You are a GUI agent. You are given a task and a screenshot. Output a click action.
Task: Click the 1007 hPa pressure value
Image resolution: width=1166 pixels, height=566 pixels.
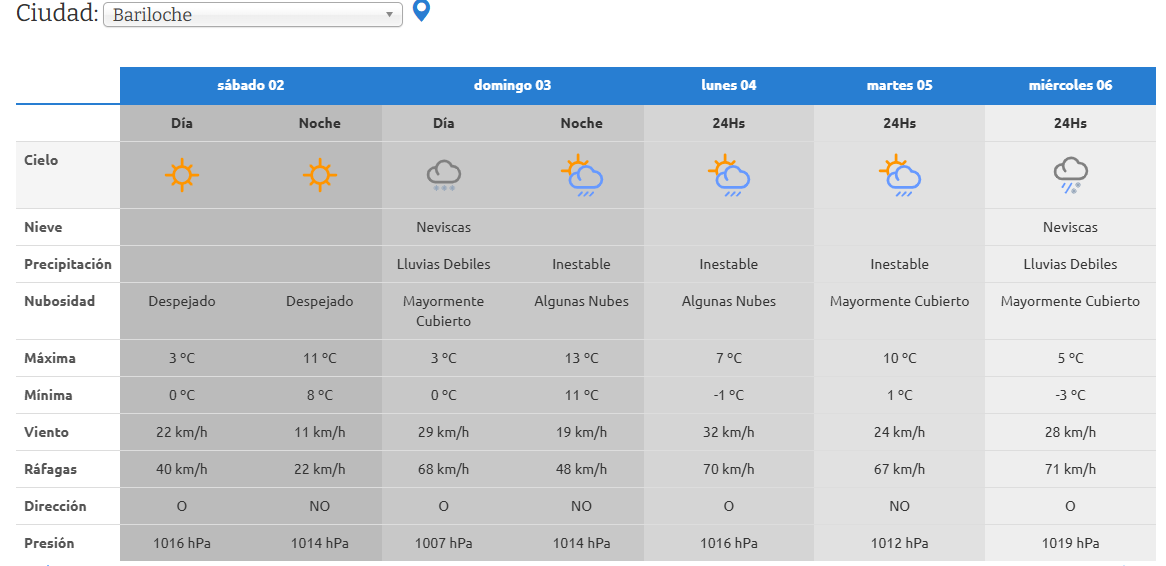443,543
